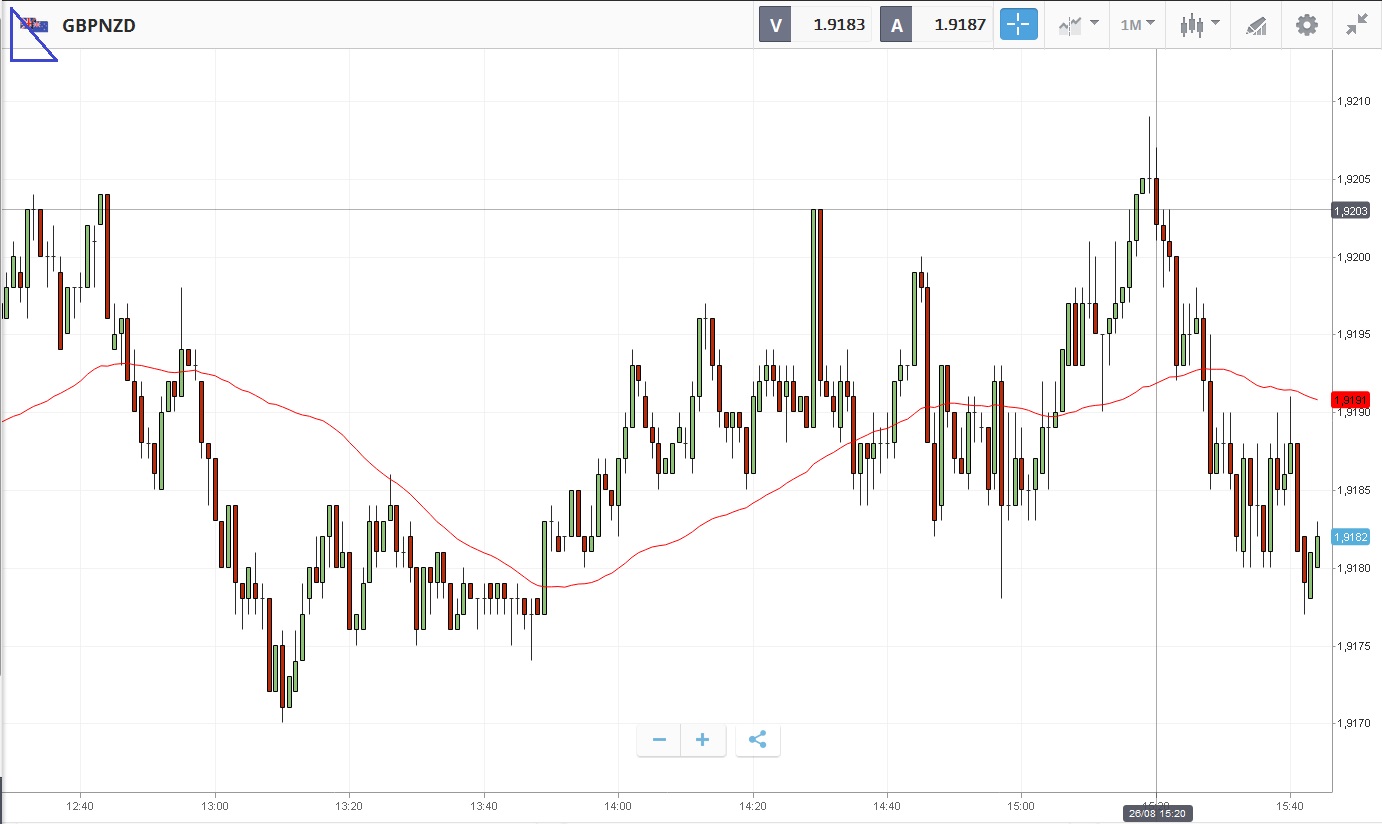Viewport: 1382px width, 824px height.
Task: Share the chart via share icon
Action: [757, 740]
